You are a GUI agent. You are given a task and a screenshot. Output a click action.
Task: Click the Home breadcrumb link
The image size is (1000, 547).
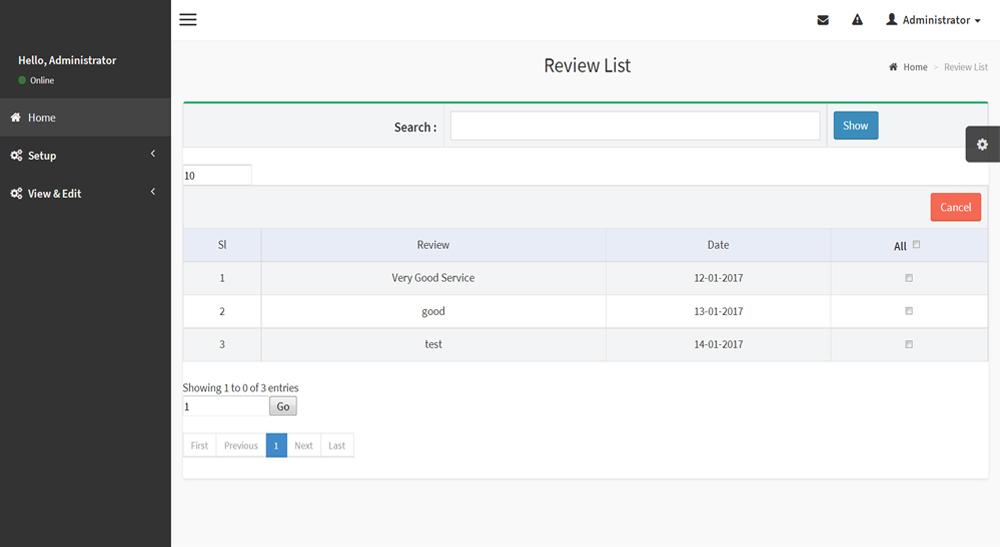[x=915, y=67]
